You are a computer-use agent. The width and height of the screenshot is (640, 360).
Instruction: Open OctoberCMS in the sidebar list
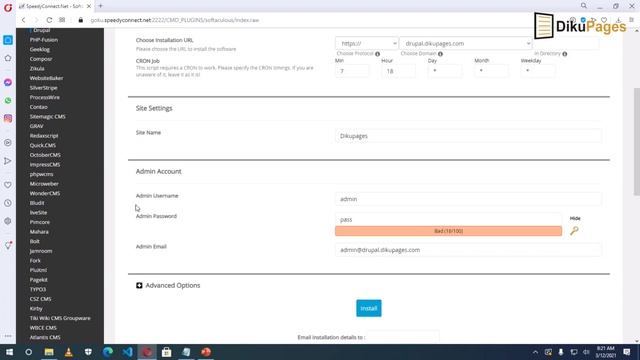click(45, 155)
